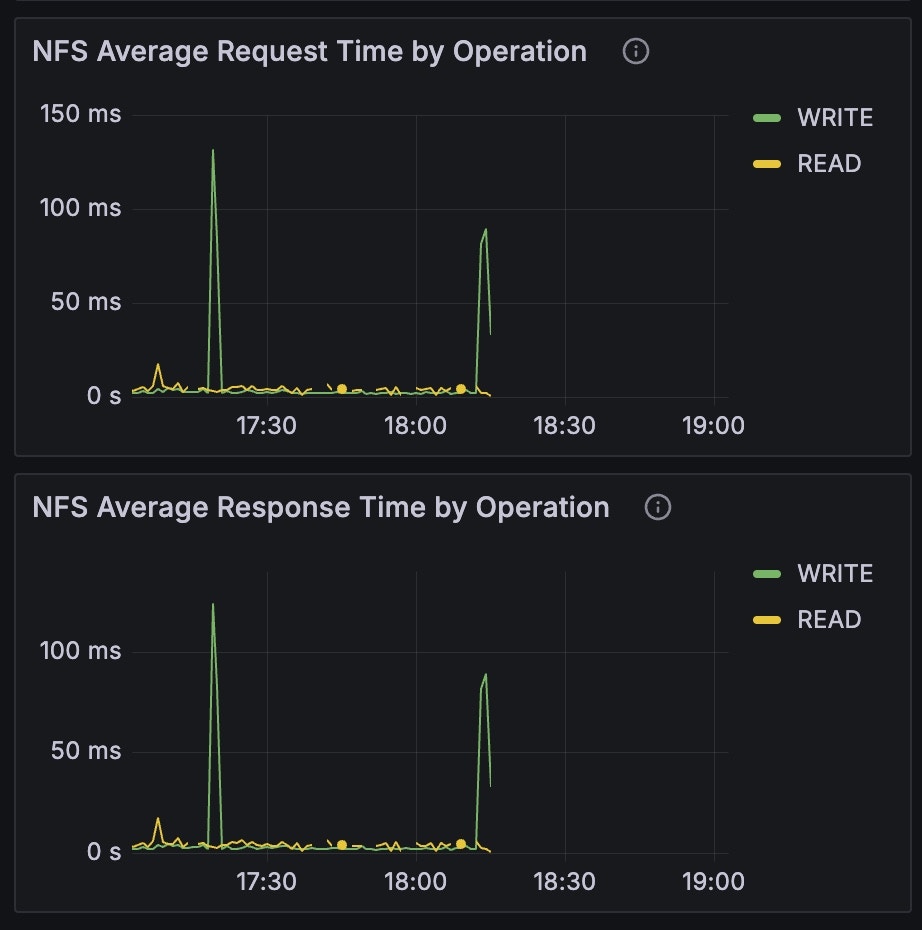Click green WRITE color swatch in Response Time legend
The image size is (922, 930).
[x=767, y=574]
